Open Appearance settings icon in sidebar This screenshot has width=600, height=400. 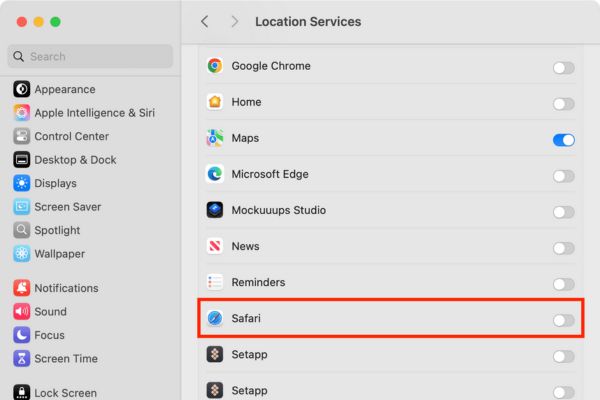[x=21, y=89]
